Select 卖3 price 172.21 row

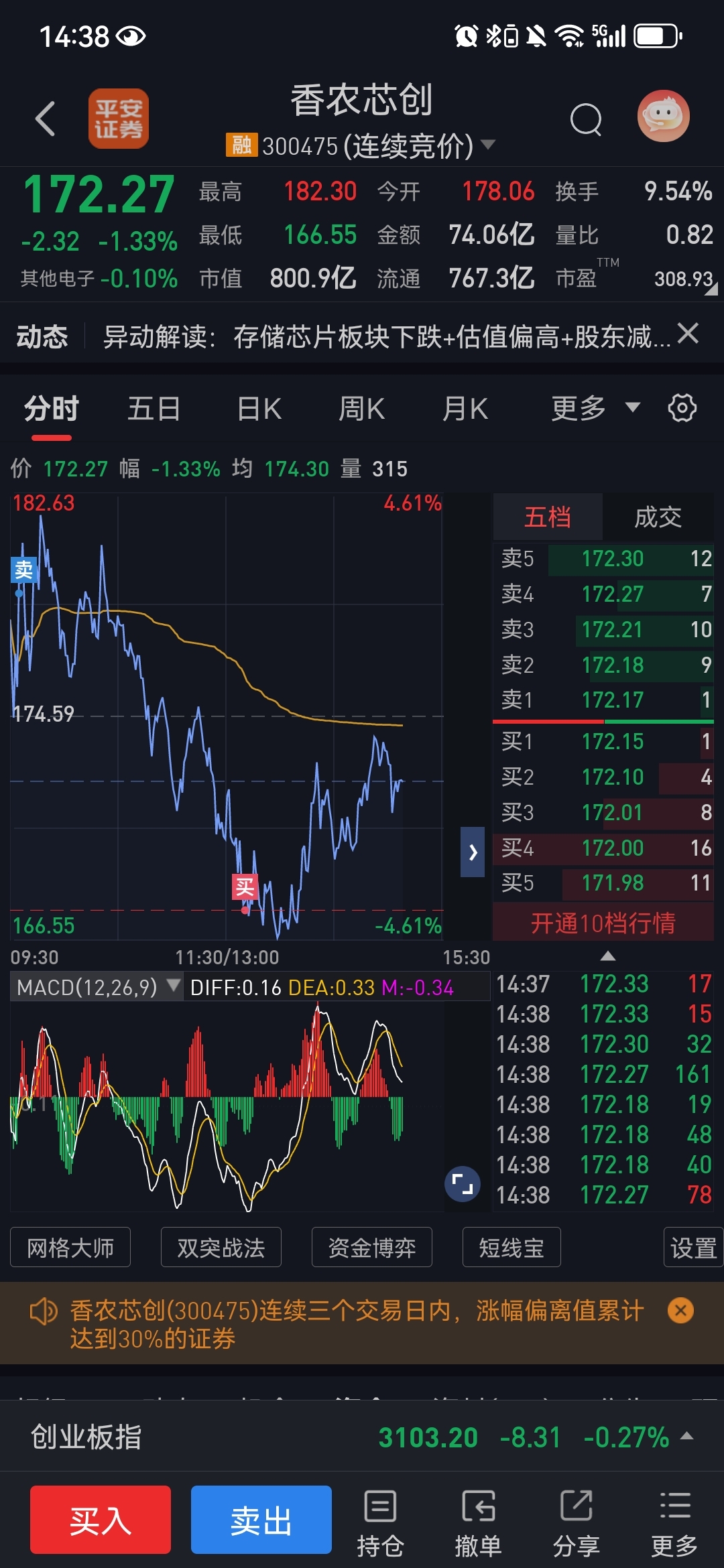tap(603, 629)
